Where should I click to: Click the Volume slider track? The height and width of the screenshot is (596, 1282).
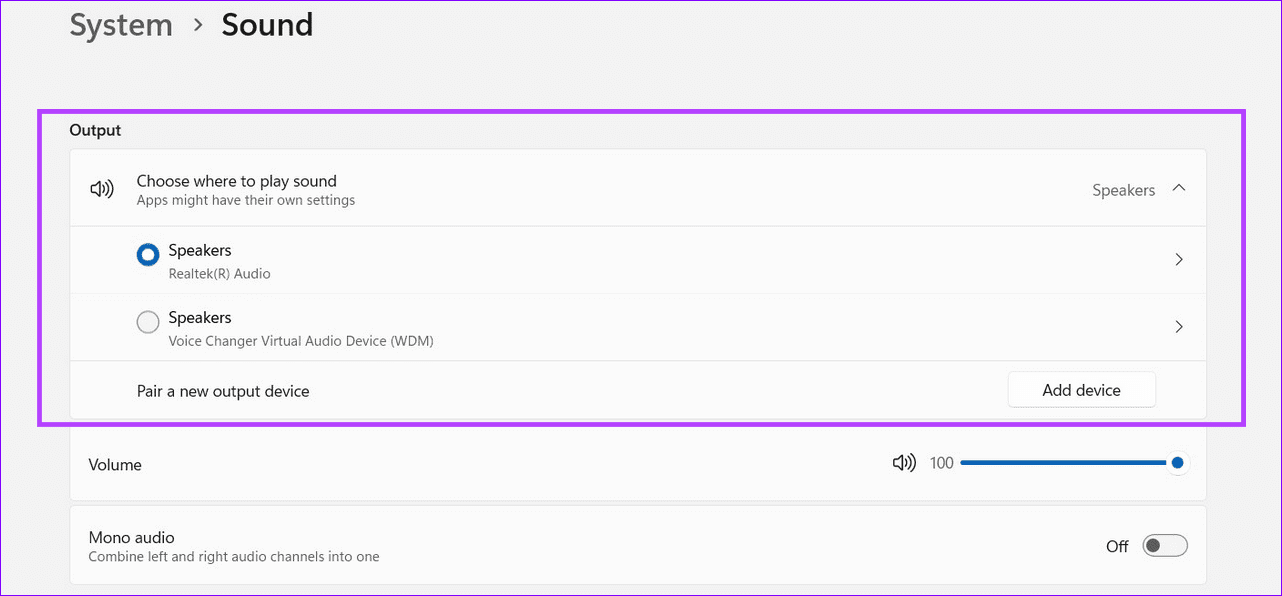click(x=1060, y=463)
